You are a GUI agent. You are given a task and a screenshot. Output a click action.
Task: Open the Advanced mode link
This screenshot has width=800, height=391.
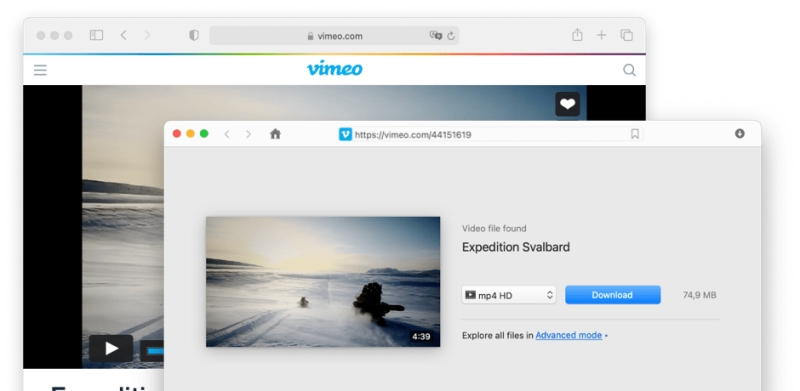568,335
